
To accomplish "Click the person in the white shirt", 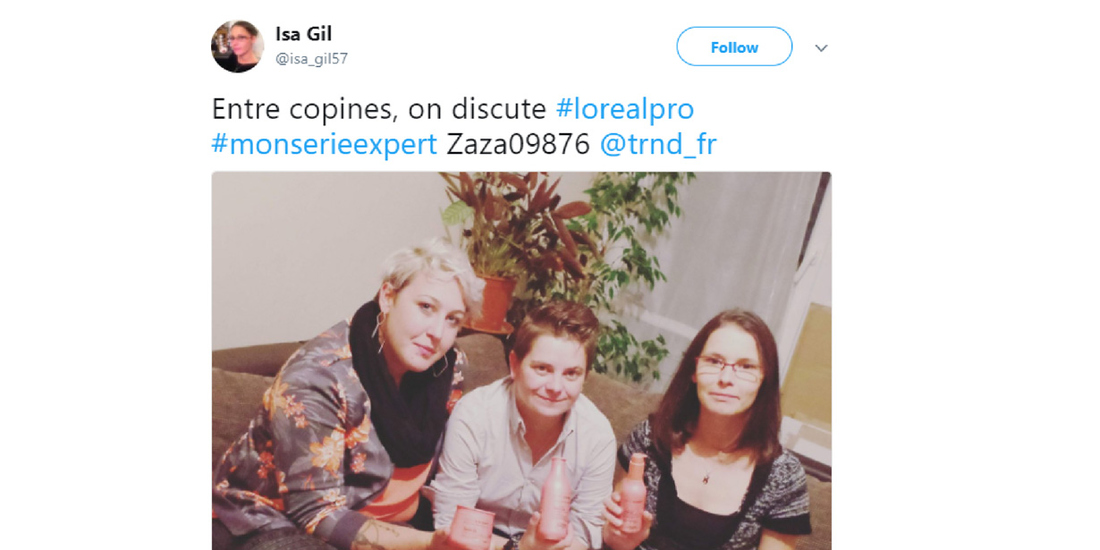I will (x=523, y=428).
